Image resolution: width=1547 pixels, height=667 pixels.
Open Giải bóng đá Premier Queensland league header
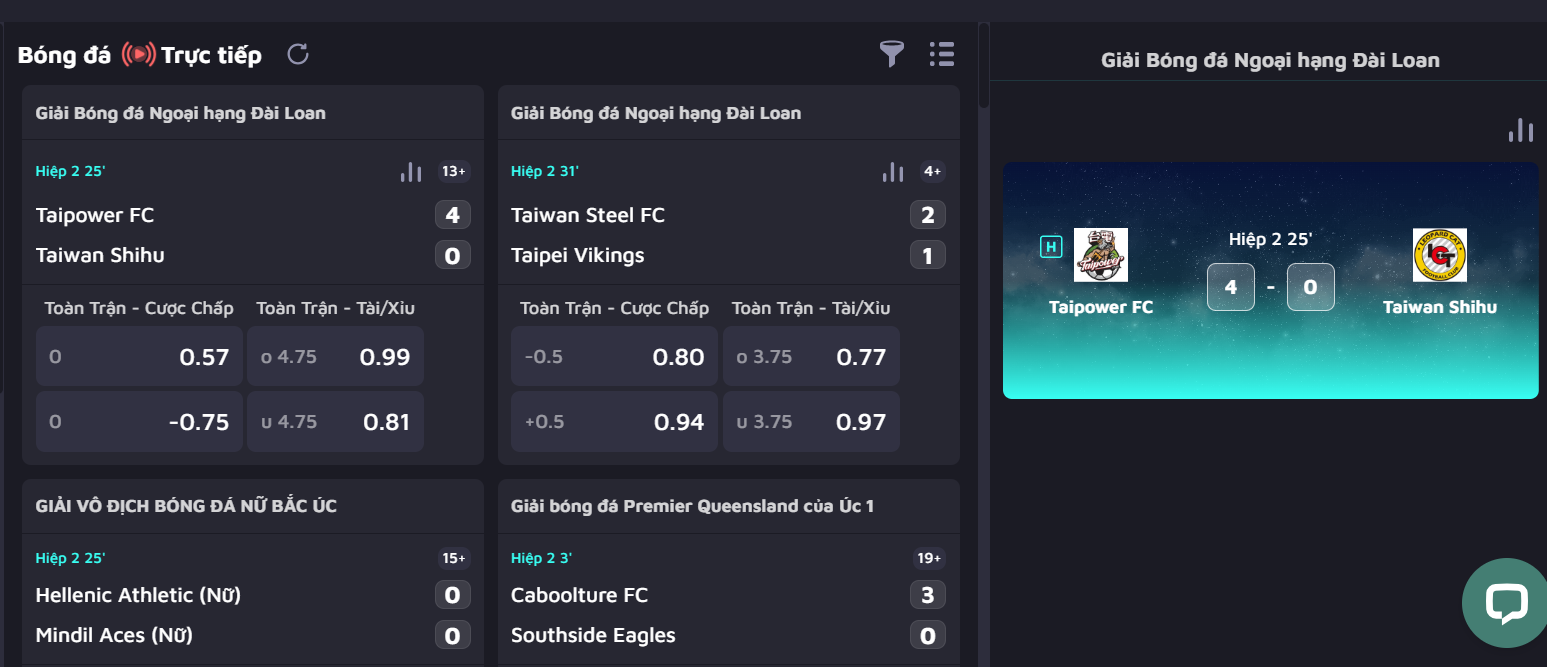tap(692, 506)
